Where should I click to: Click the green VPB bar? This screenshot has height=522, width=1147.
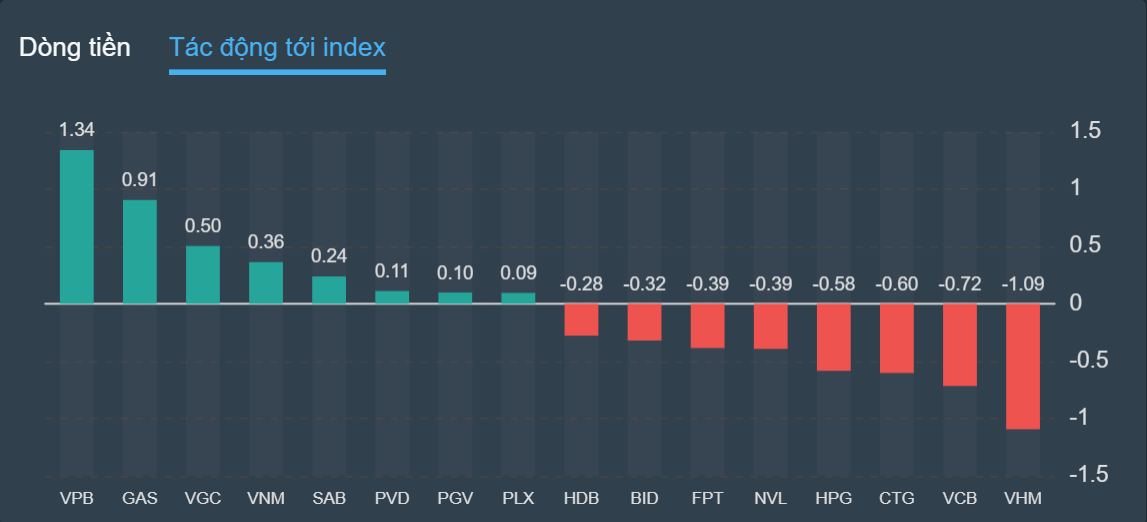click(x=77, y=226)
